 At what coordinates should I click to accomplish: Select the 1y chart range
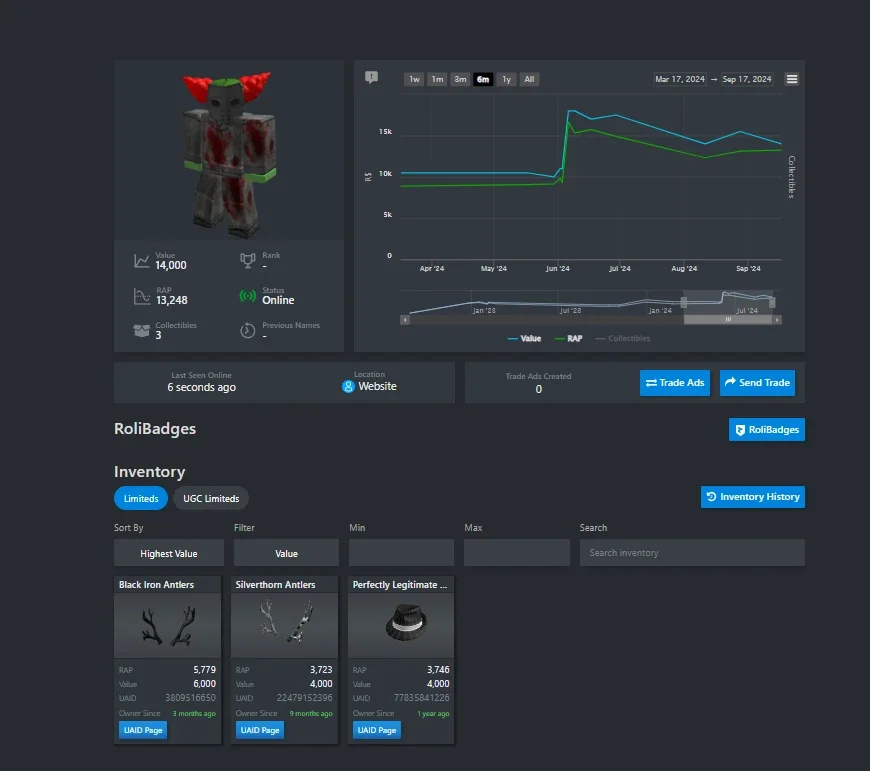[506, 79]
